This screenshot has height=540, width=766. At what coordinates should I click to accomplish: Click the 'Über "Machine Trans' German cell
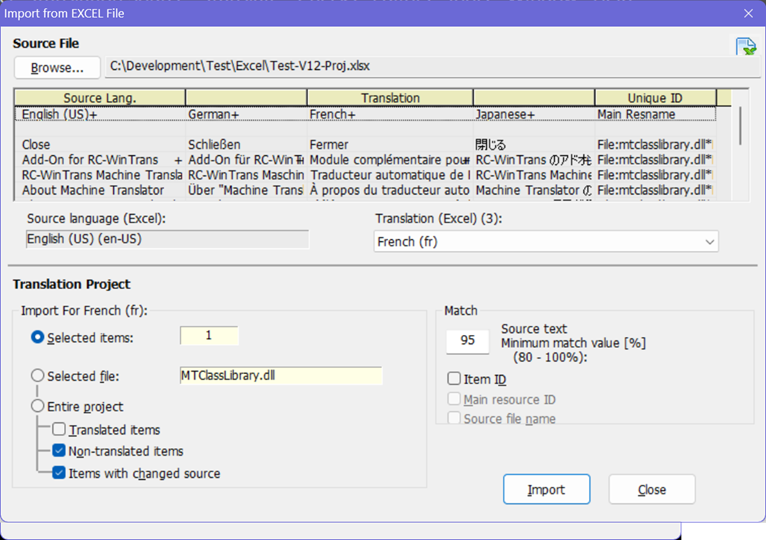coord(246,190)
